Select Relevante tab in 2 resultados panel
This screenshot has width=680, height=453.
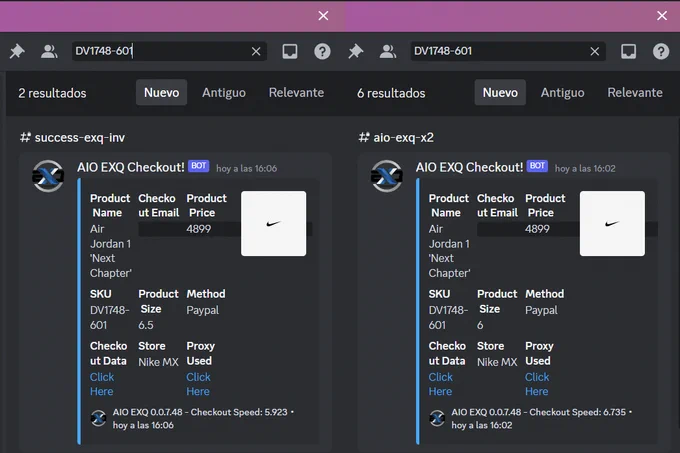(x=296, y=92)
